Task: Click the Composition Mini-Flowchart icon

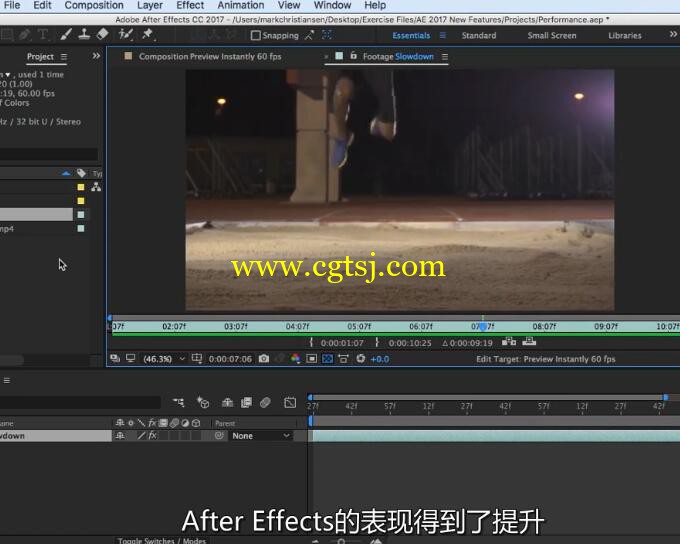Action: (178, 403)
